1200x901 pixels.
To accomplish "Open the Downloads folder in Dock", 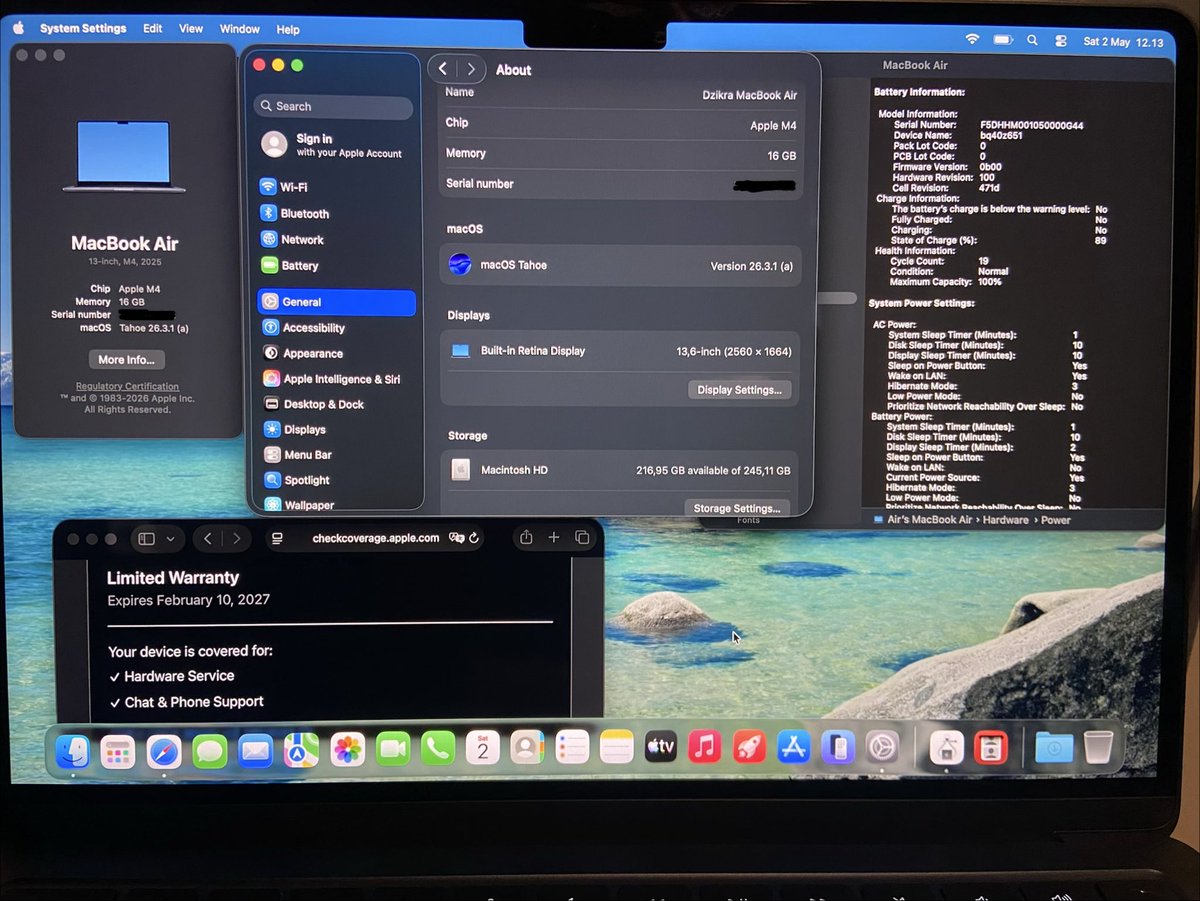I will pos(1054,748).
